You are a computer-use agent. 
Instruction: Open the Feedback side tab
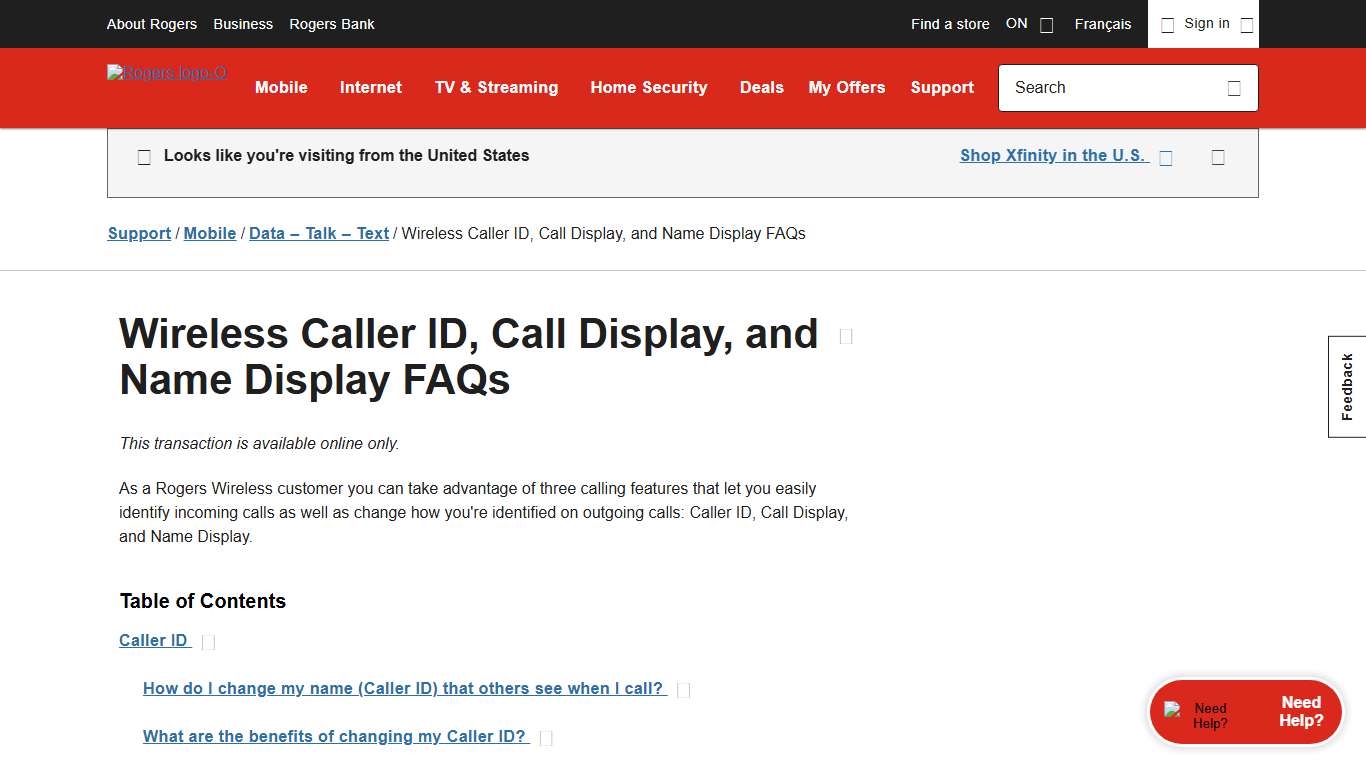1346,386
